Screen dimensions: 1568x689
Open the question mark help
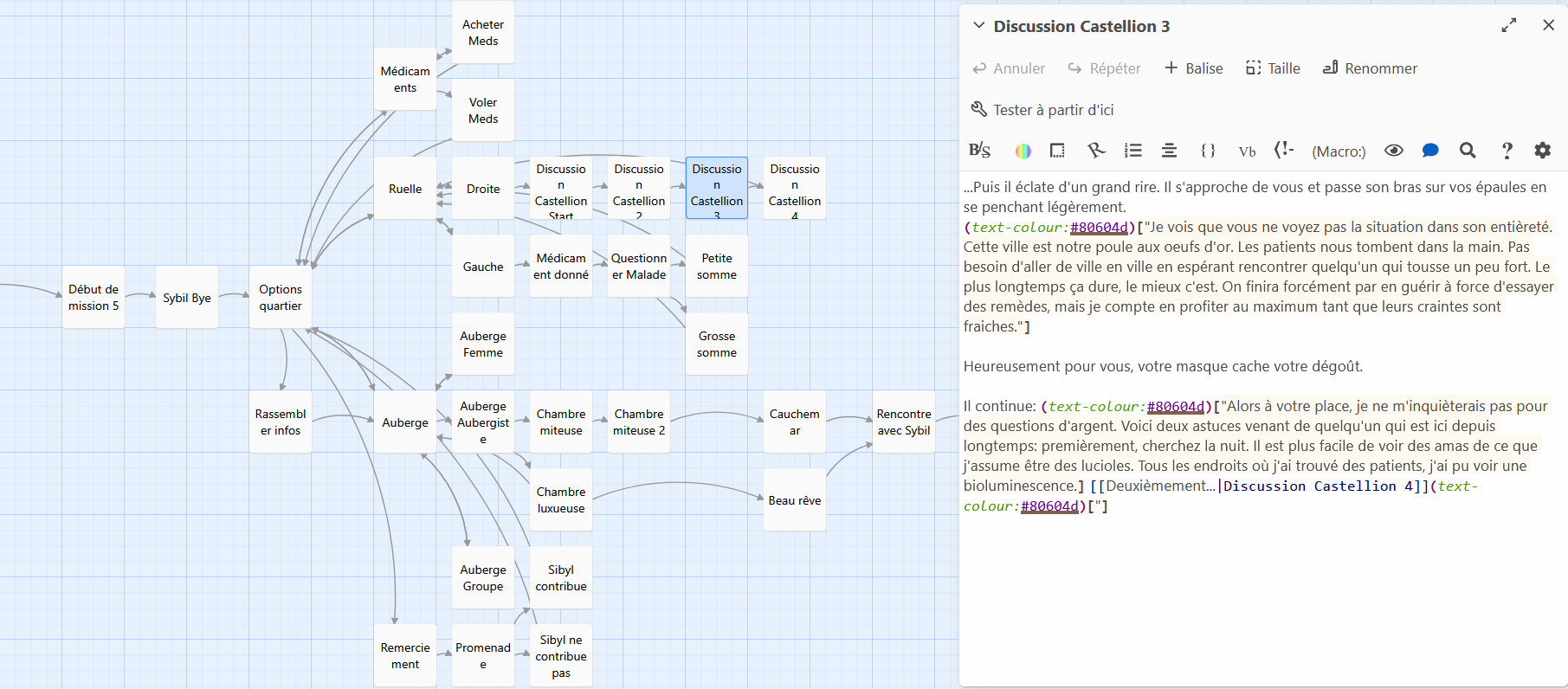(x=1507, y=151)
